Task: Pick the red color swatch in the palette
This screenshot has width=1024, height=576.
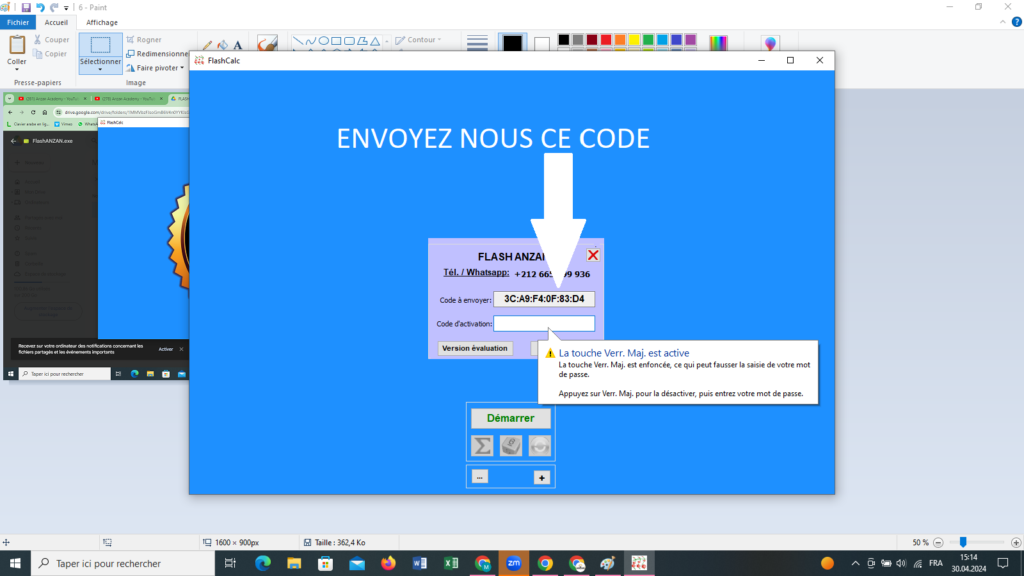Action: [606, 40]
